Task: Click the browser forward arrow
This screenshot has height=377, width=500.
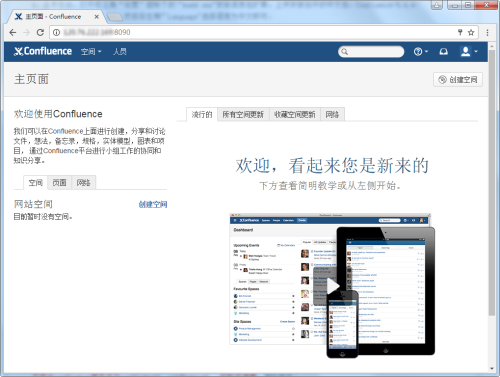Action: coord(26,32)
